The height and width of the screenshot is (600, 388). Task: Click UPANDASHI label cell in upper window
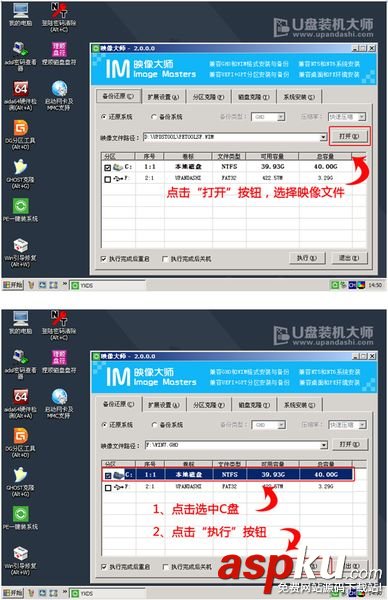click(x=188, y=178)
